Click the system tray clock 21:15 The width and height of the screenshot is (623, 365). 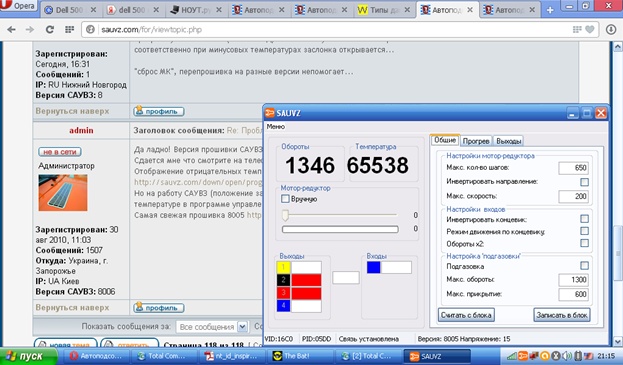coord(606,356)
